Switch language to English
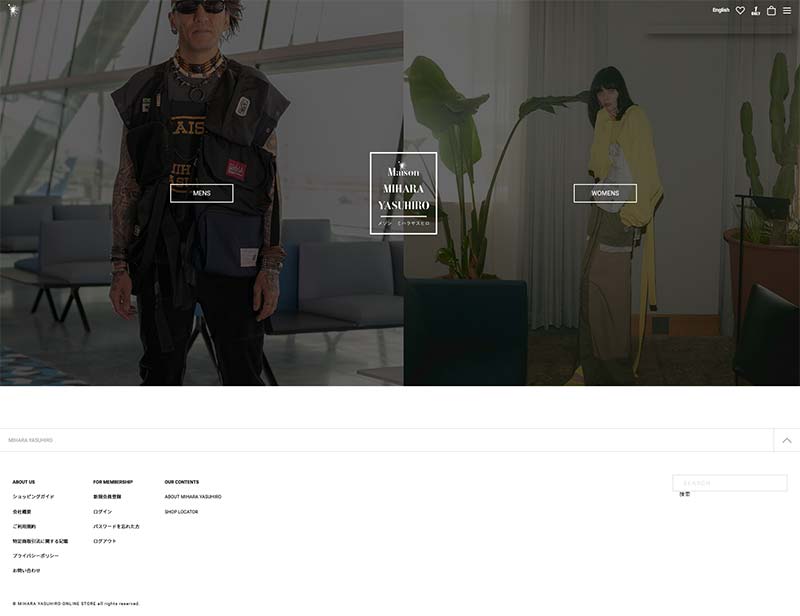The height and width of the screenshot is (616, 800). 721,10
